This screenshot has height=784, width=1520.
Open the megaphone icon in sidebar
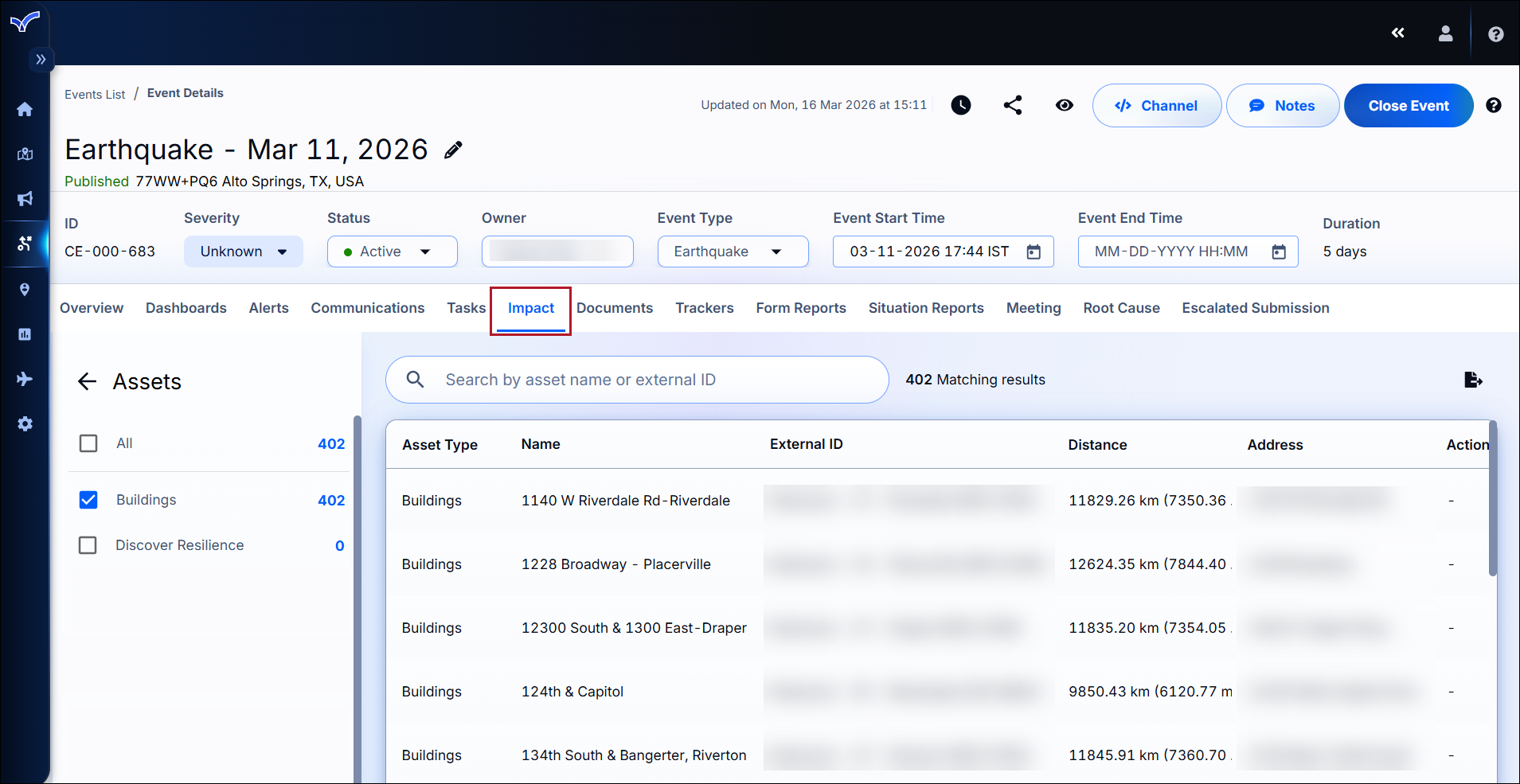tap(25, 198)
